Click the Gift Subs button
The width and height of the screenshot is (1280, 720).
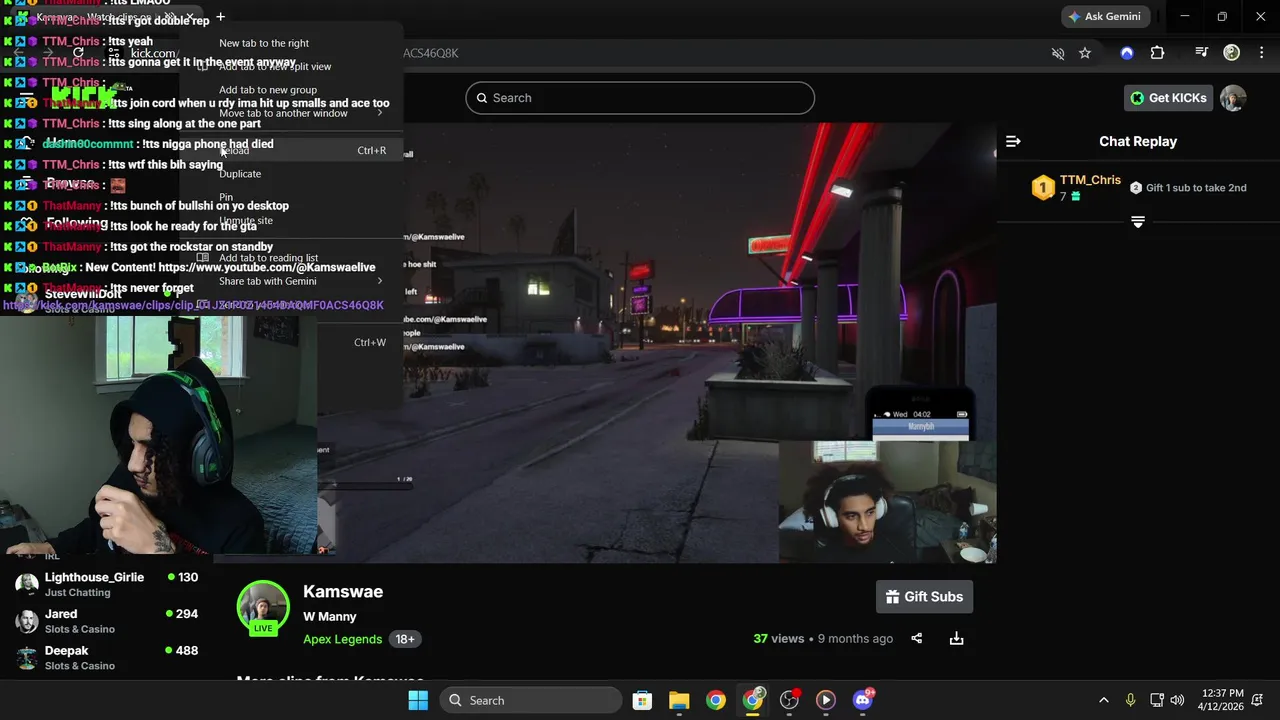click(x=924, y=597)
